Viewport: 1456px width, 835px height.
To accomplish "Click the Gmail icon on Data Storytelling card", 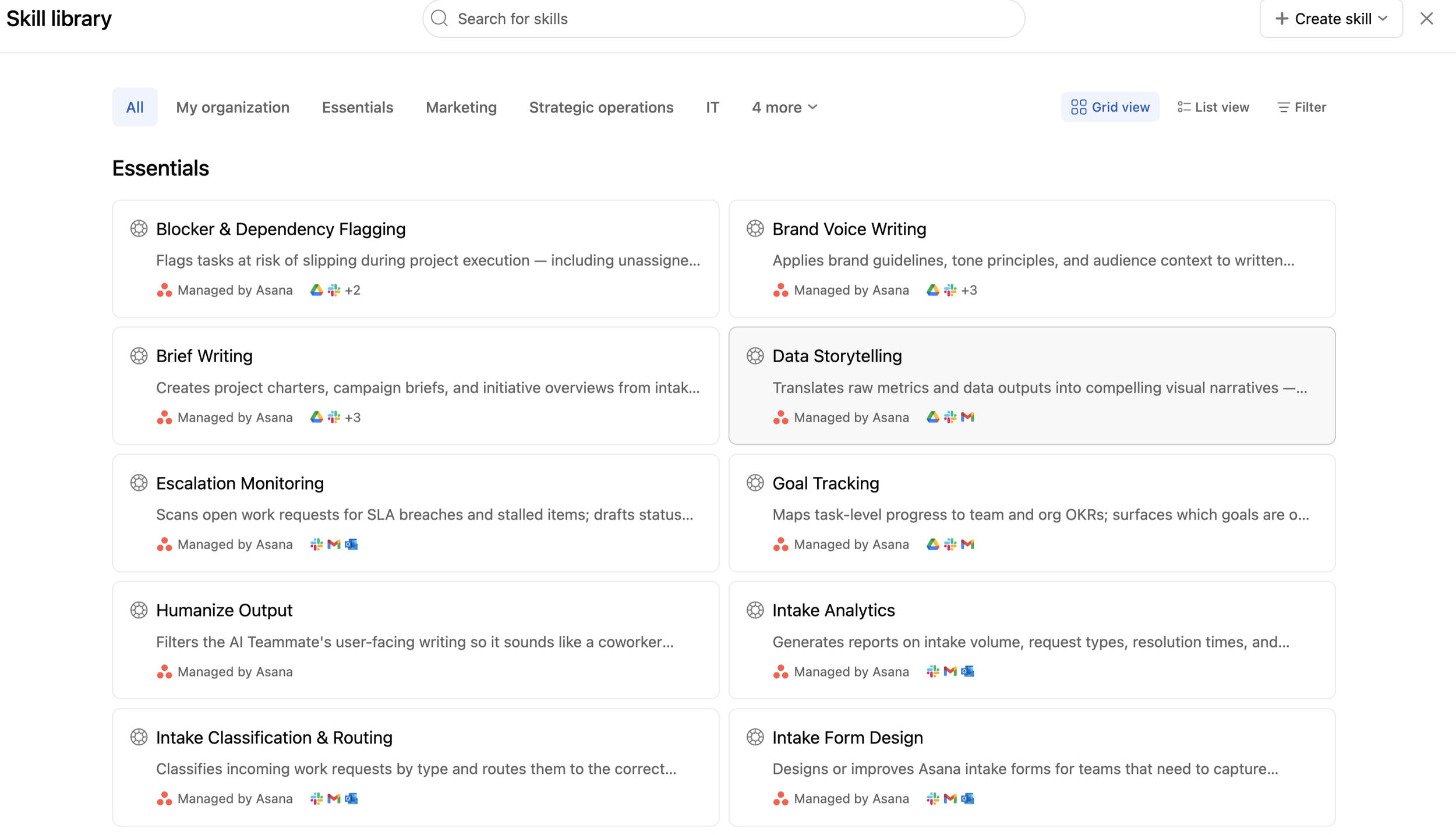I will (x=967, y=417).
